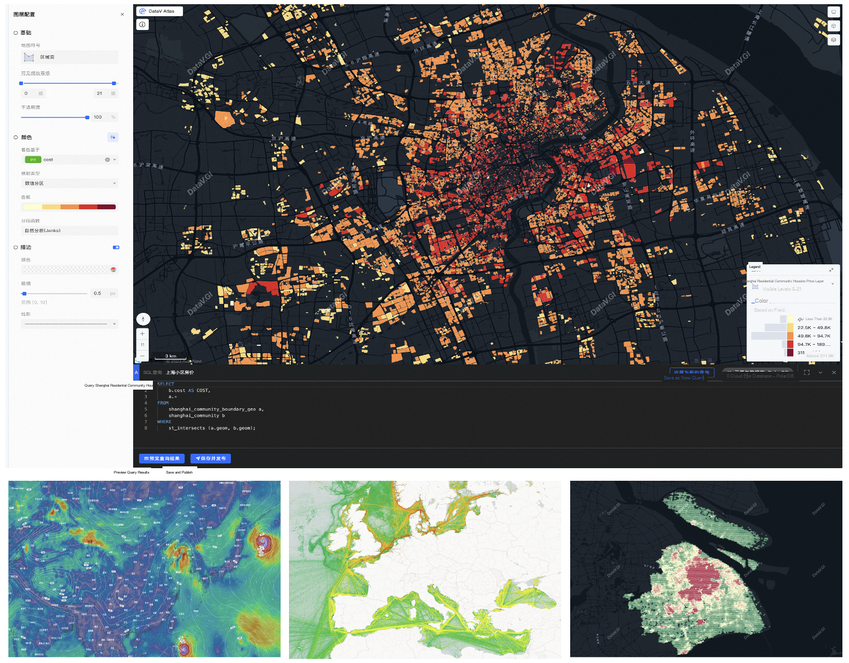Viewport: 849px width, 663px height.
Task: Collapse the legend with its shrink arrows icon
Action: pyautogui.click(x=831, y=269)
